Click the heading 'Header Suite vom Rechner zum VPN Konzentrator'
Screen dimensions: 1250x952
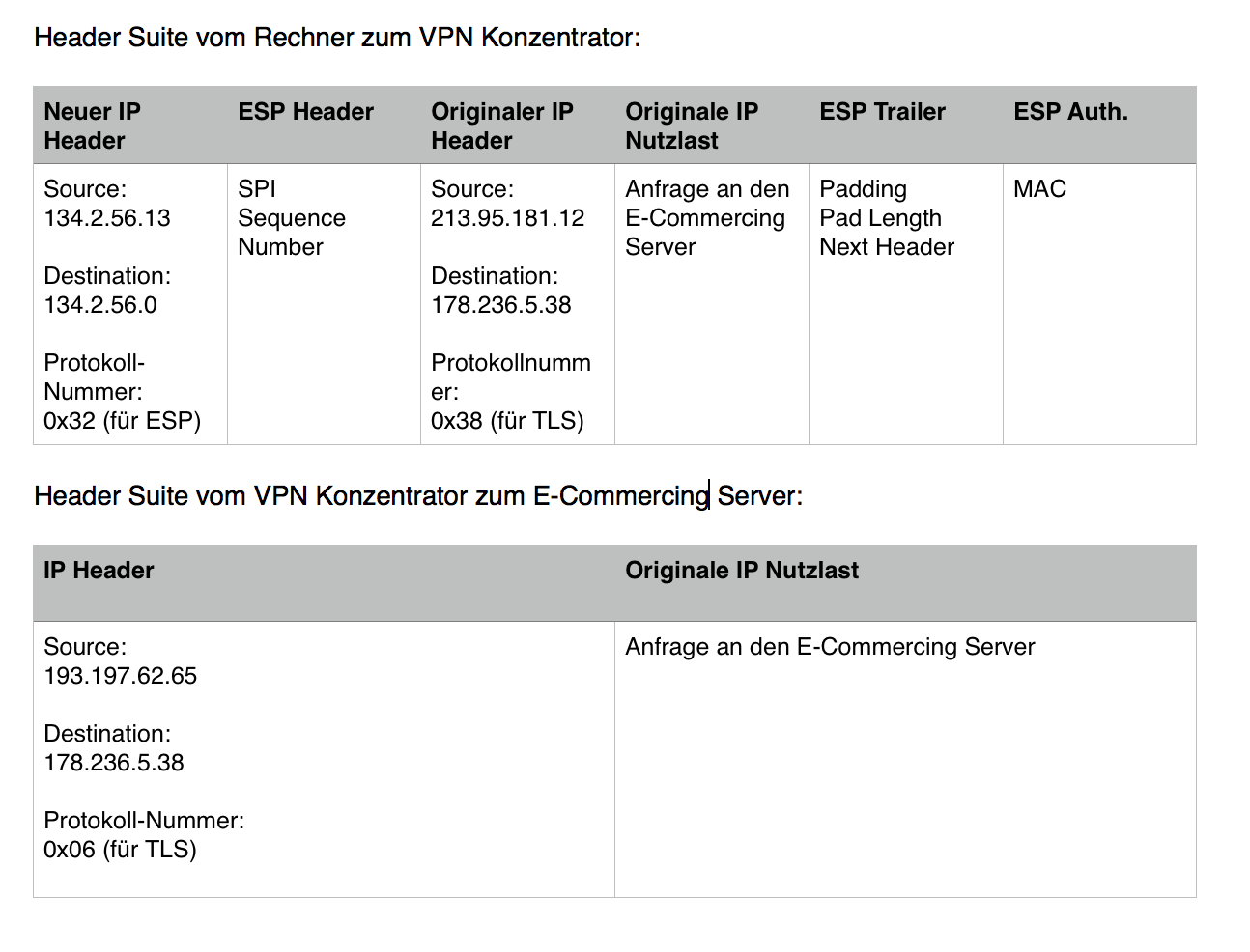tap(337, 38)
